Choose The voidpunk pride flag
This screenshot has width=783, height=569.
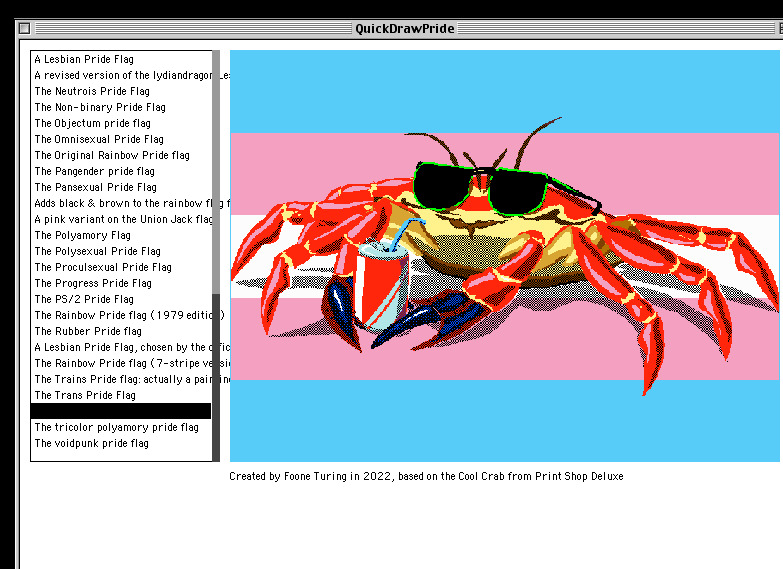coord(121,443)
